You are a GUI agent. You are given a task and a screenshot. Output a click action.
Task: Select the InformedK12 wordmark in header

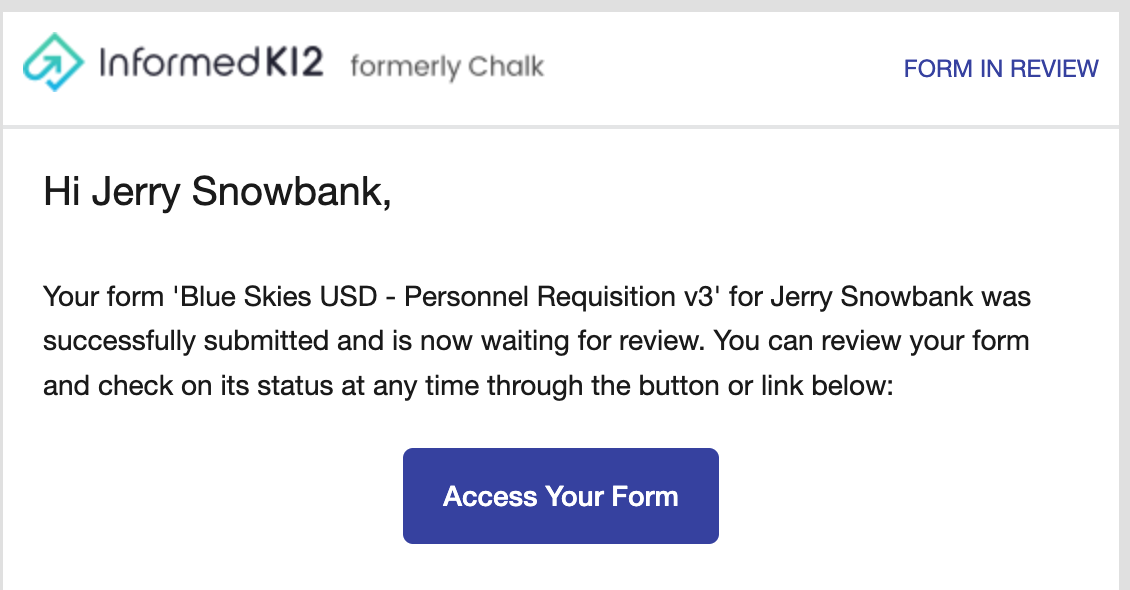pos(211,63)
